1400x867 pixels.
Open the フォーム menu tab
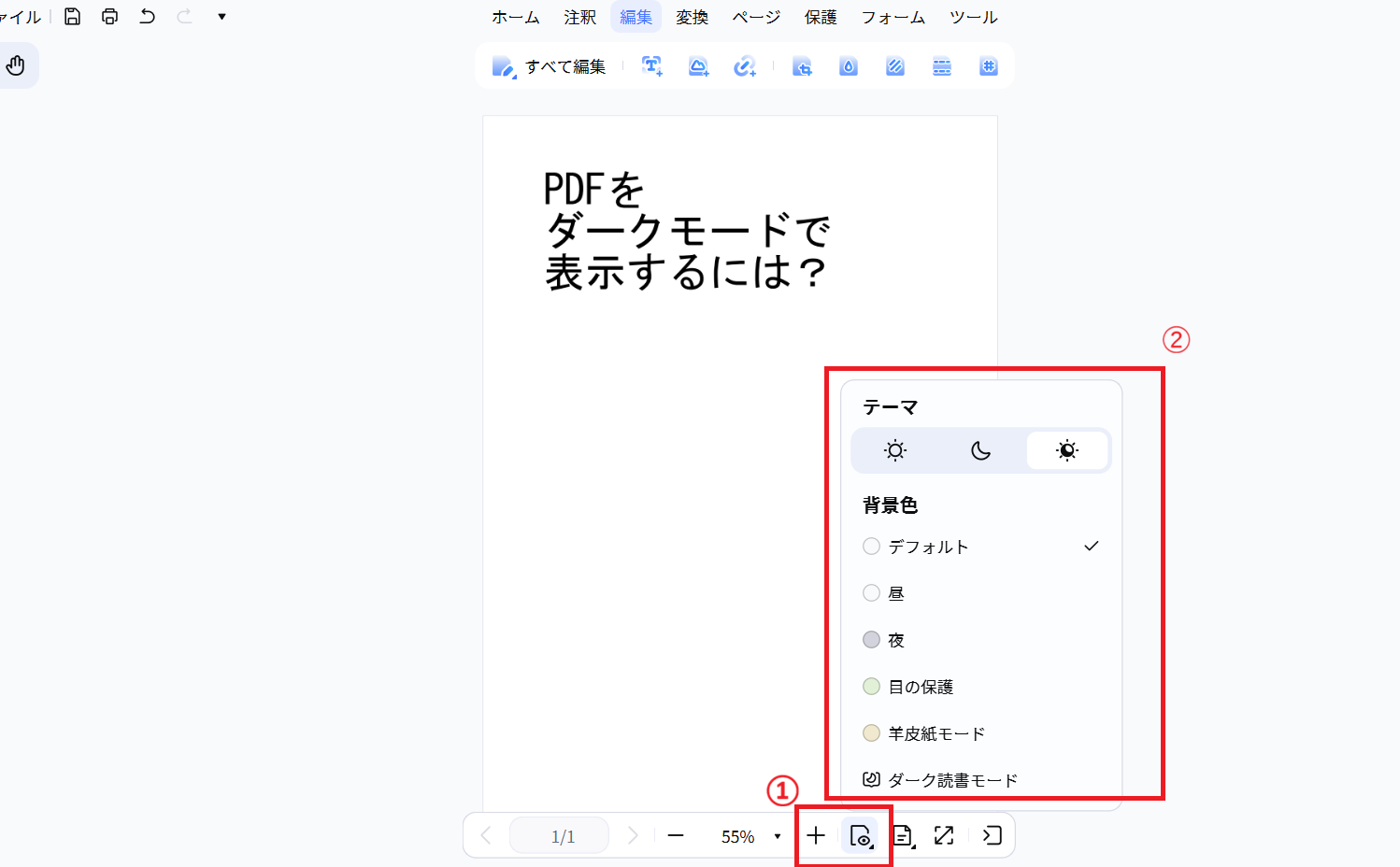click(x=893, y=16)
